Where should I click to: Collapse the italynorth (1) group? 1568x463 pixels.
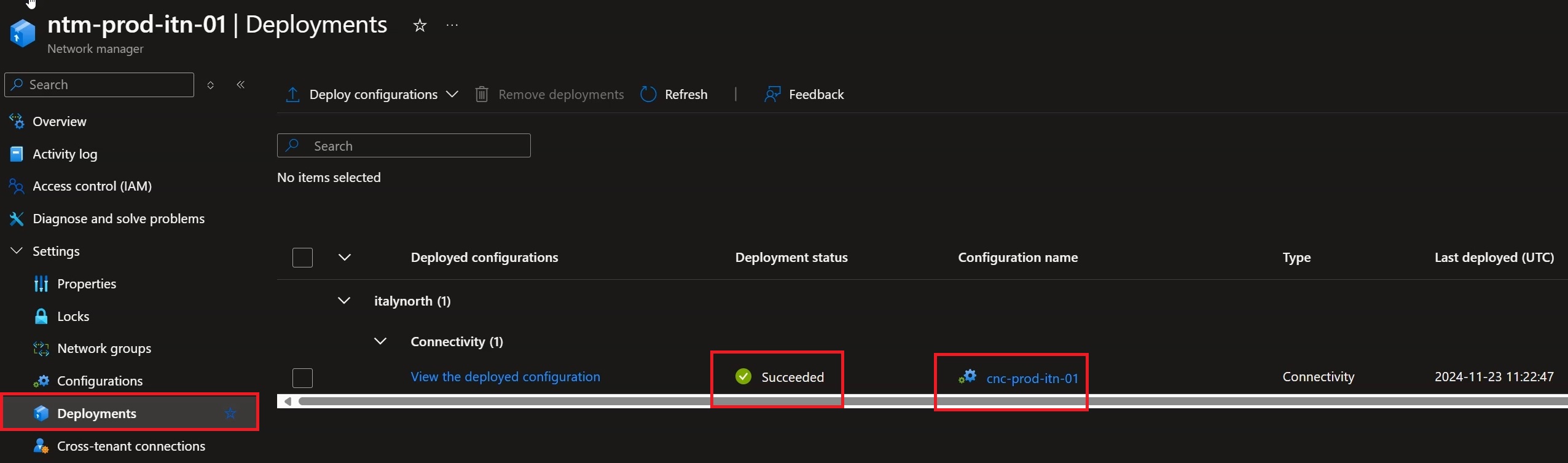coord(344,301)
